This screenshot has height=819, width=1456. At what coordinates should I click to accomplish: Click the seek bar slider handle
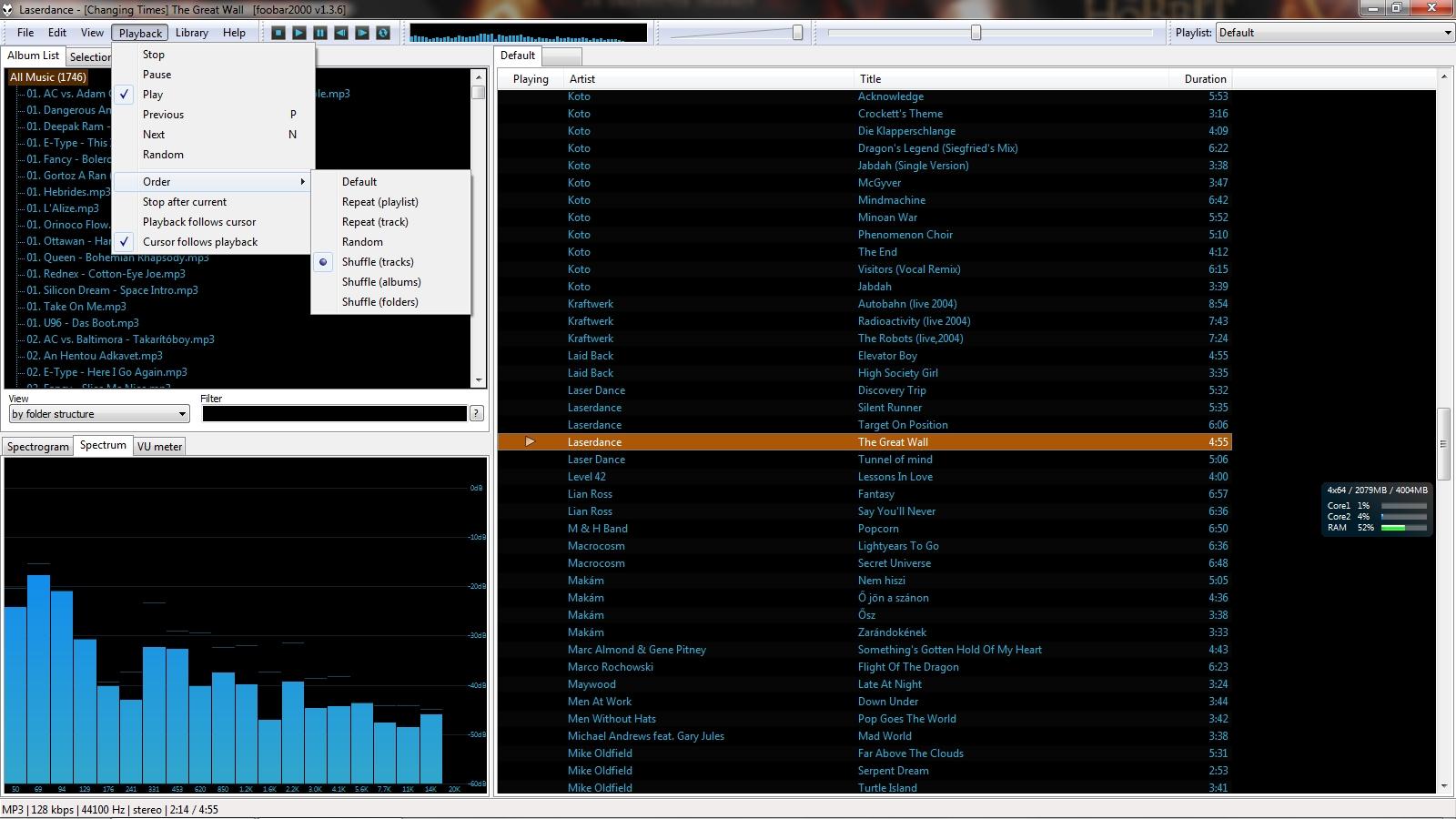(x=976, y=33)
